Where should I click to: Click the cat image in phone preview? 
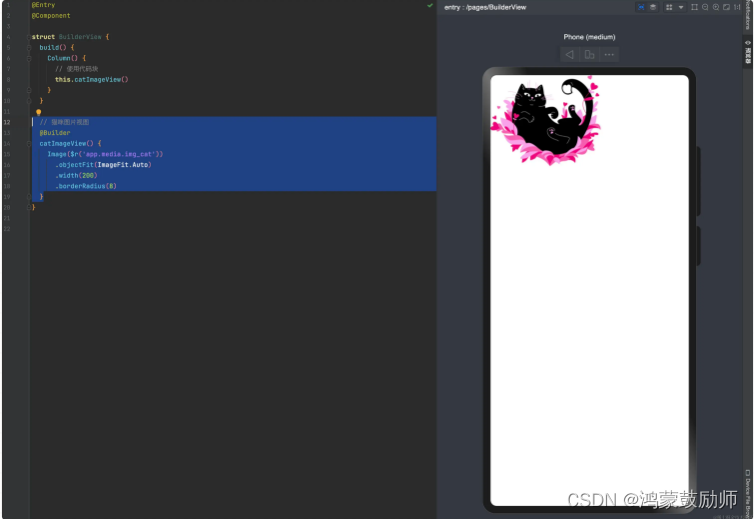coord(546,120)
